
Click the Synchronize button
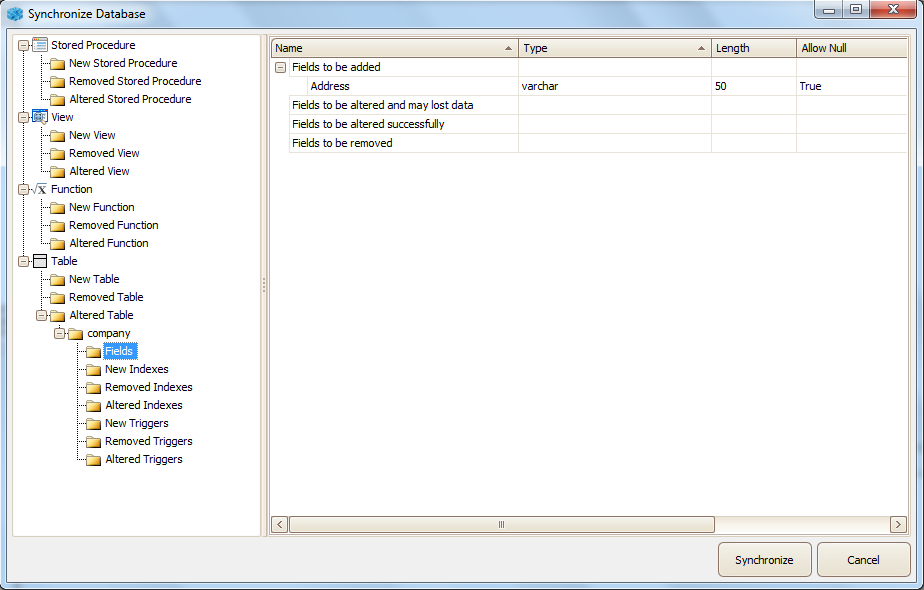764,559
